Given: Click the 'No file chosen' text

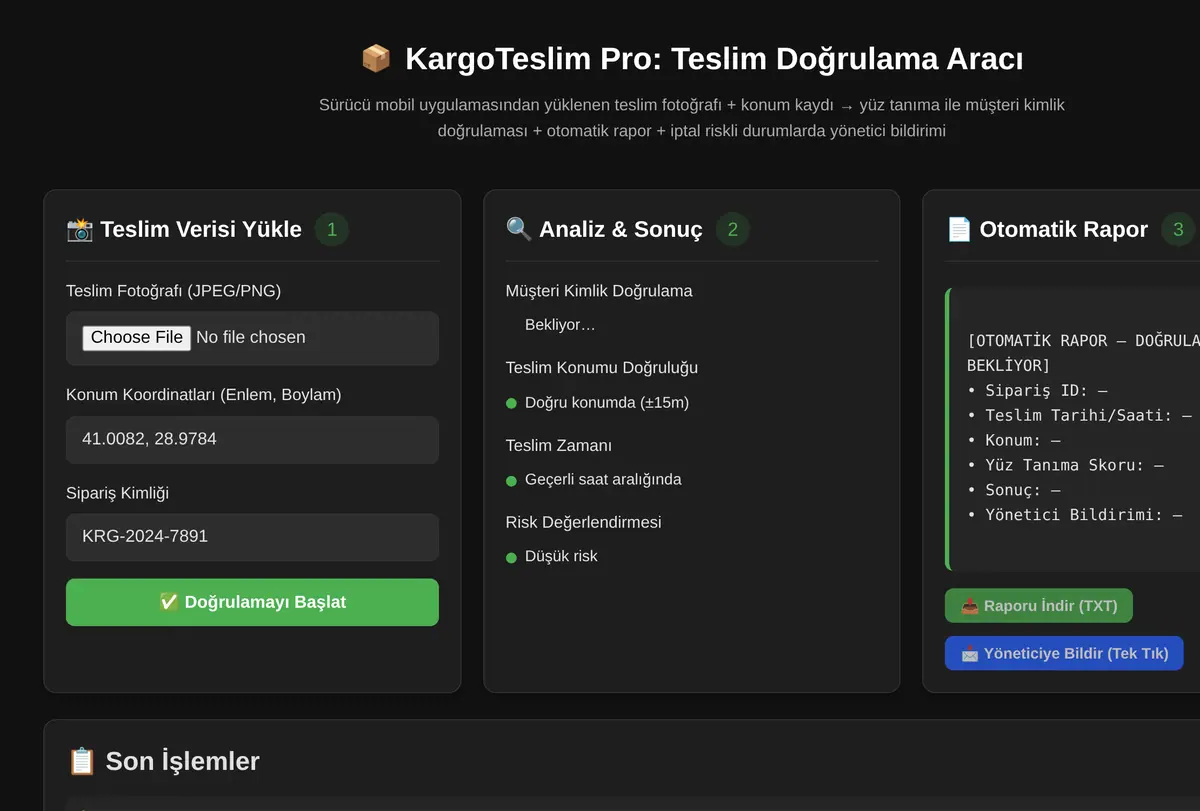Looking at the screenshot, I should (251, 338).
